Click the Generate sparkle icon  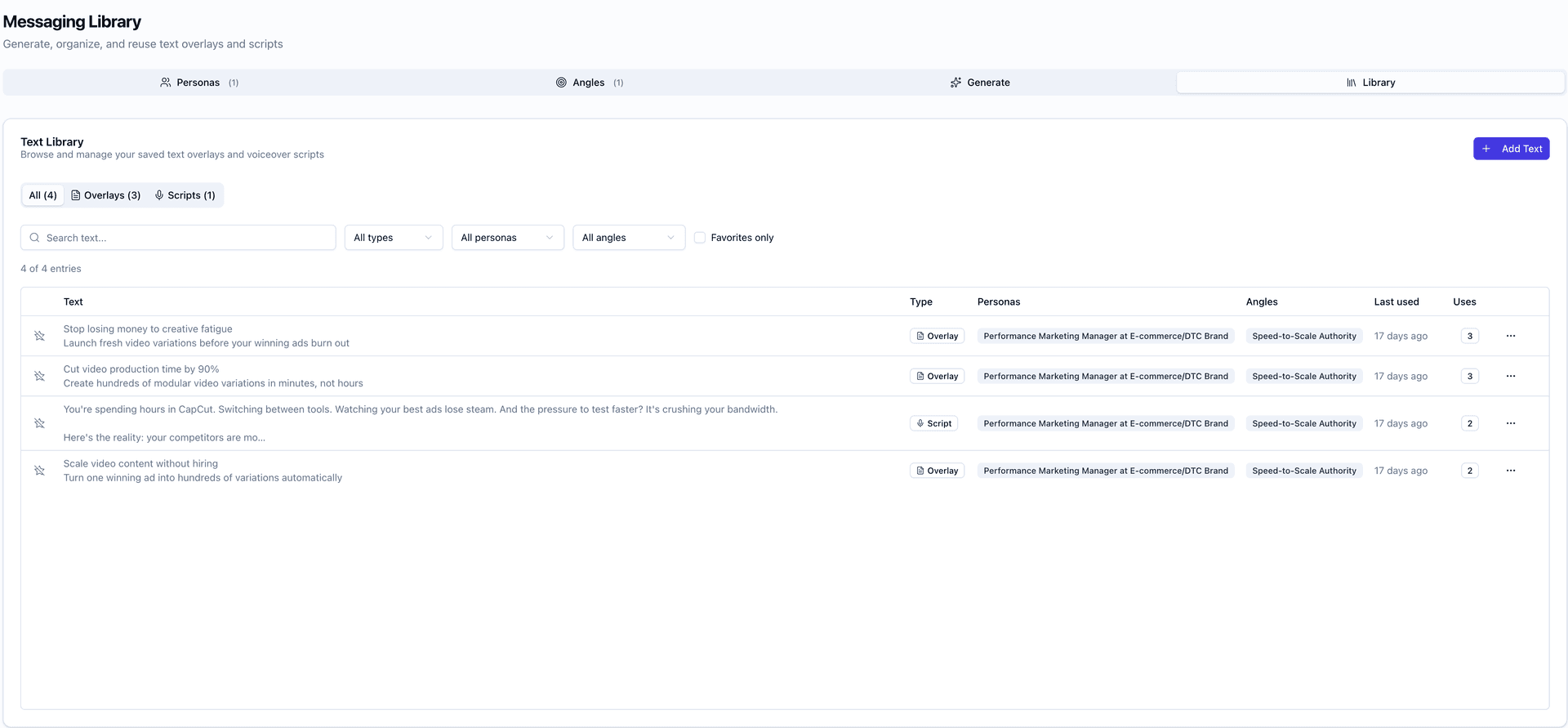click(x=955, y=83)
